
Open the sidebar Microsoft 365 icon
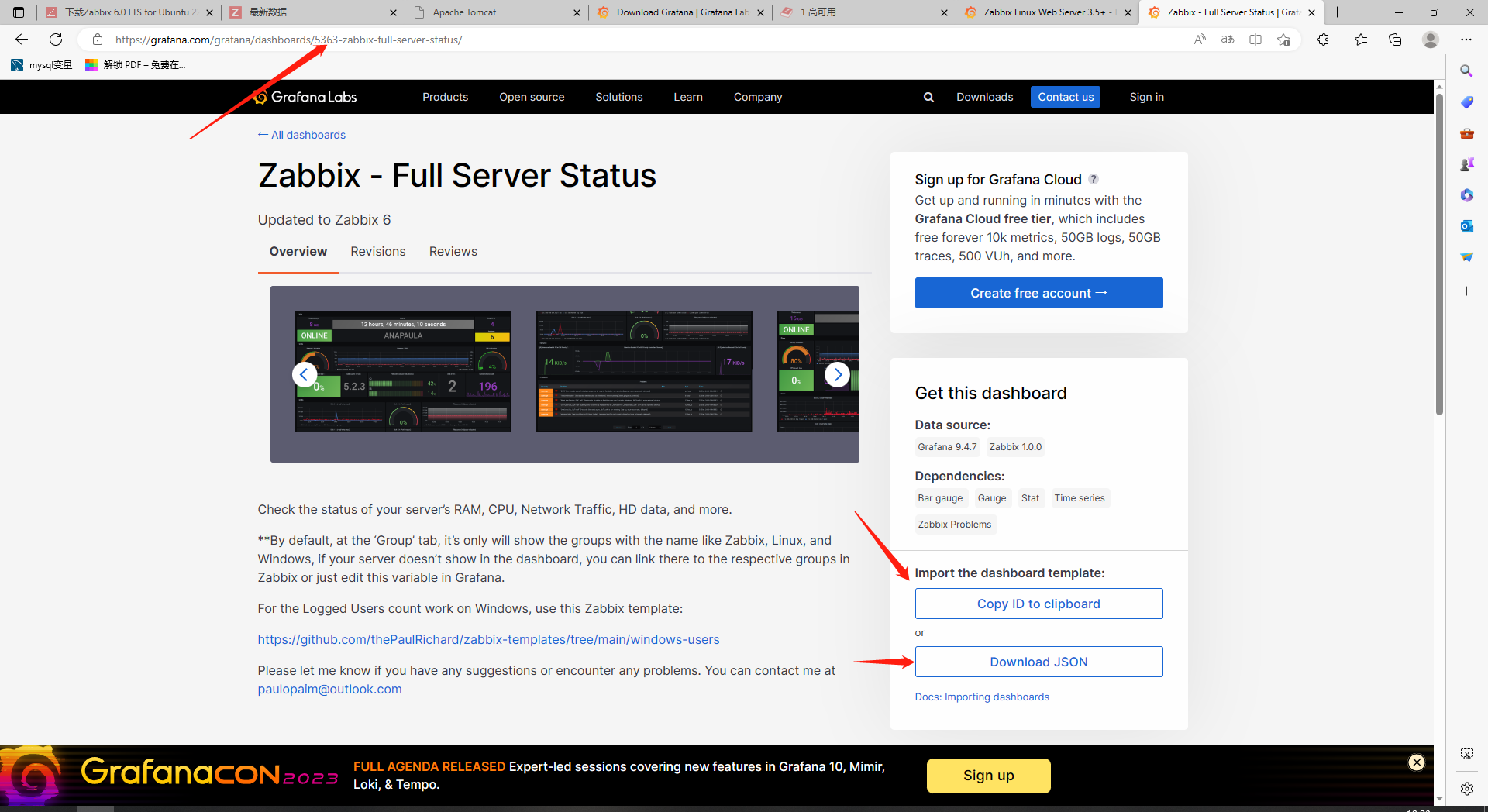pyautogui.click(x=1466, y=195)
